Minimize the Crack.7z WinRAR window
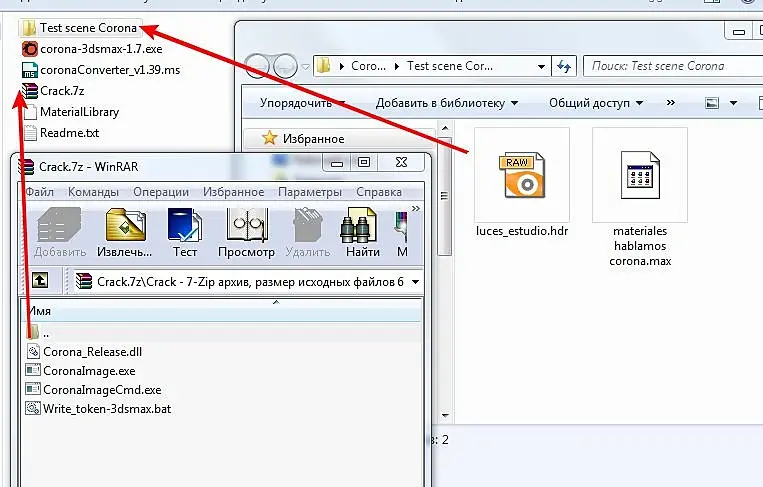This screenshot has height=487, width=763. point(337,162)
